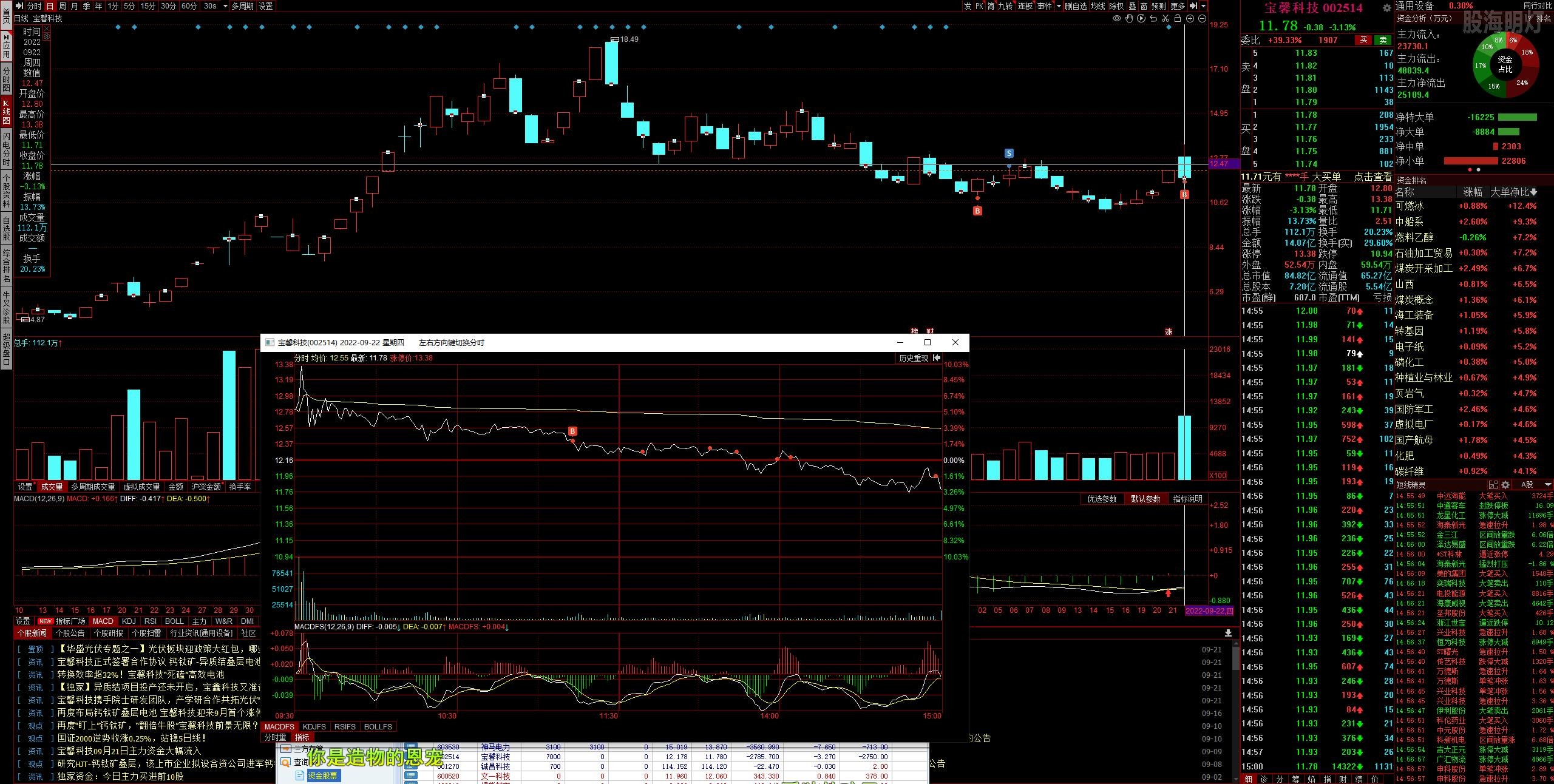Switch to the 60分 period
The image size is (1554, 784).
point(189,6)
